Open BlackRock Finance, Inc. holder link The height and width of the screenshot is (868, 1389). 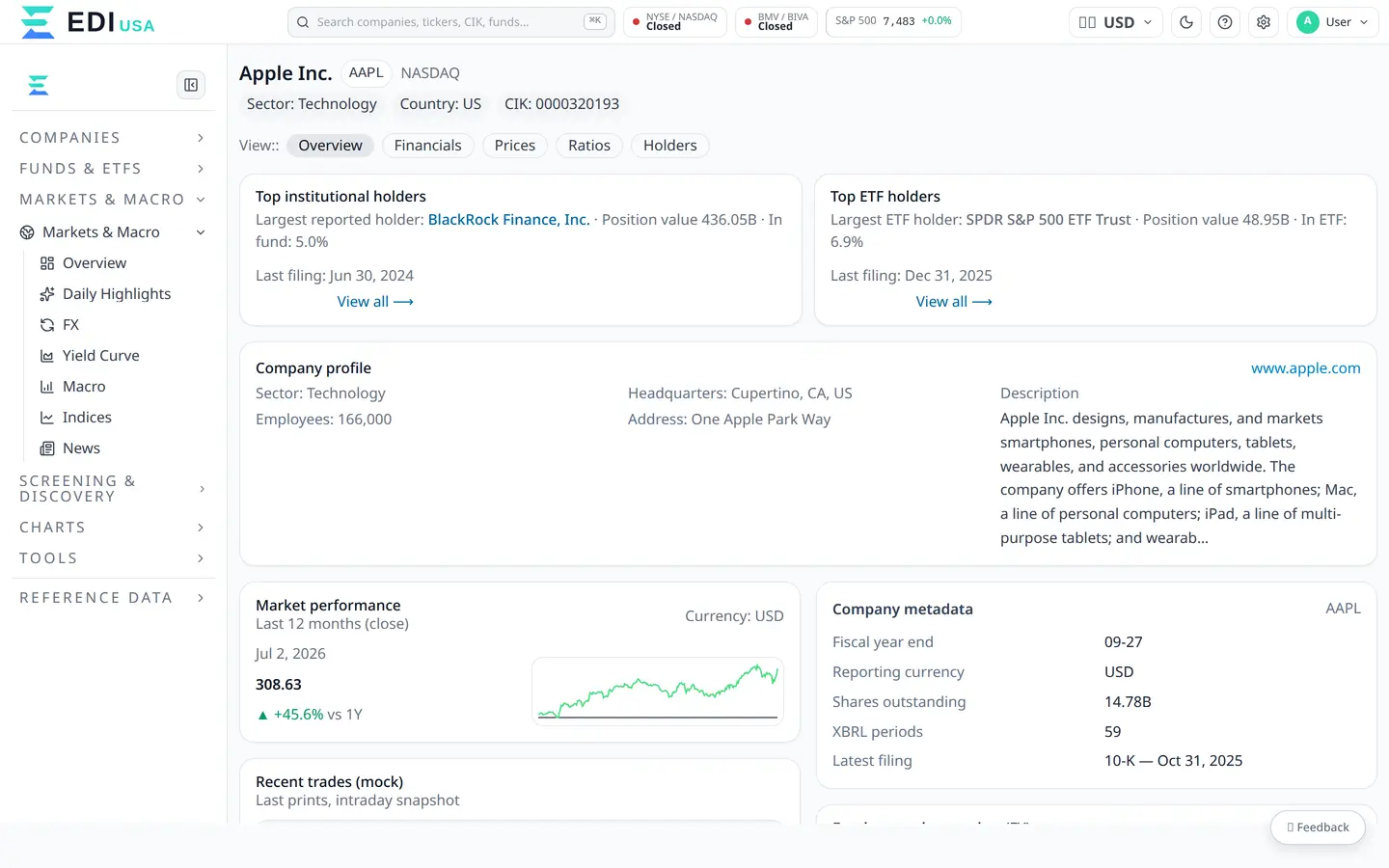pyautogui.click(x=509, y=220)
